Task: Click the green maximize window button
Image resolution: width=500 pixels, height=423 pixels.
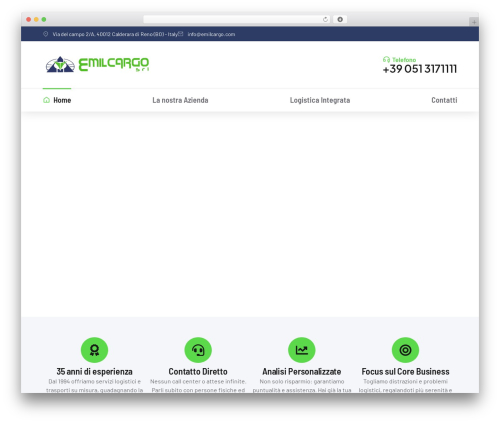Action: 44,19
